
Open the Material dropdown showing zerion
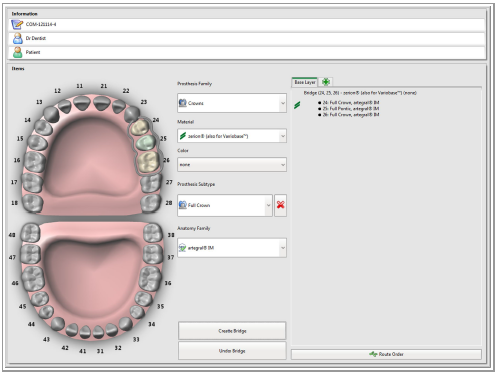(x=232, y=136)
